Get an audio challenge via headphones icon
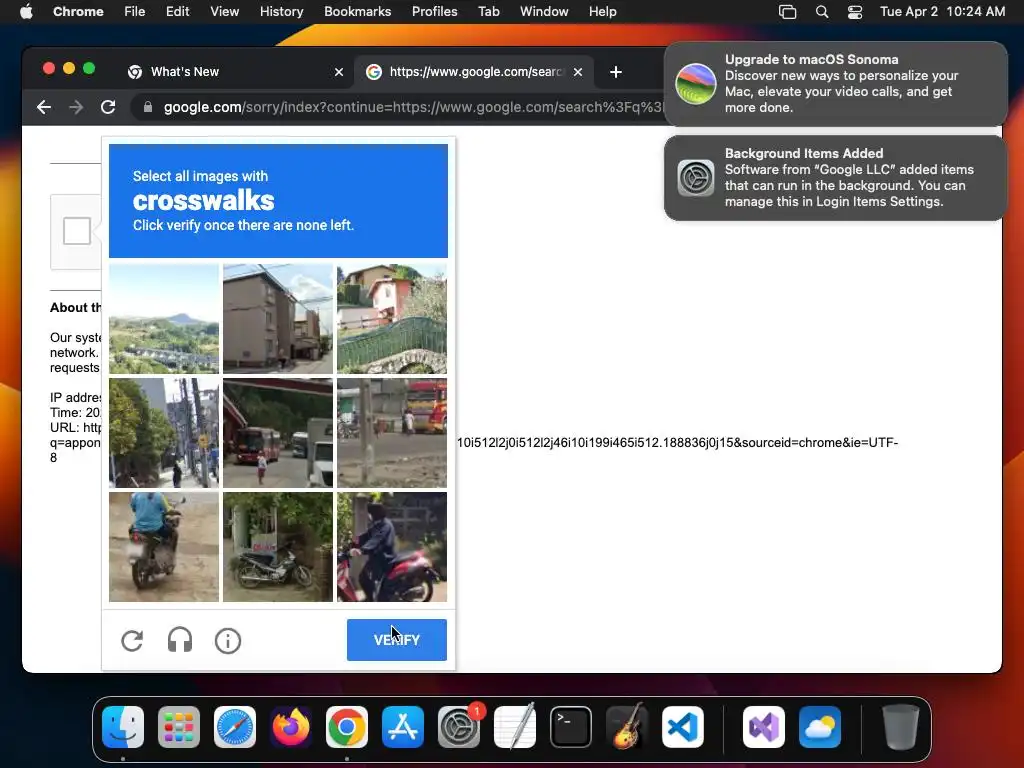The image size is (1024, 768). pyautogui.click(x=180, y=641)
